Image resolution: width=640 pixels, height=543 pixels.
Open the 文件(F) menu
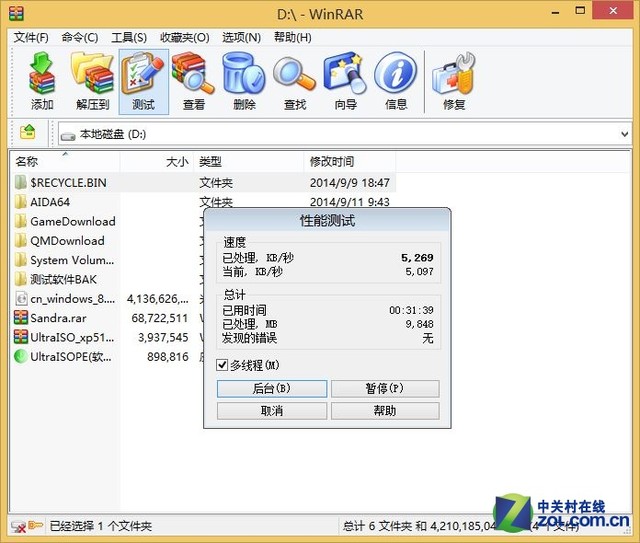click(x=31, y=38)
